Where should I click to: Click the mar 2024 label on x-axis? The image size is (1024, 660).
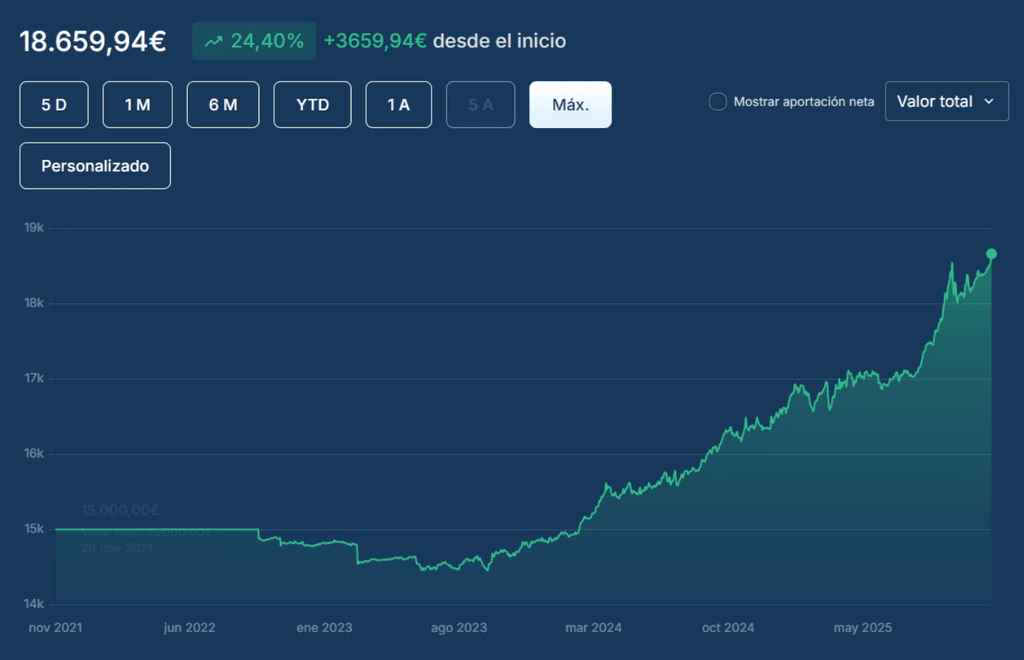593,628
